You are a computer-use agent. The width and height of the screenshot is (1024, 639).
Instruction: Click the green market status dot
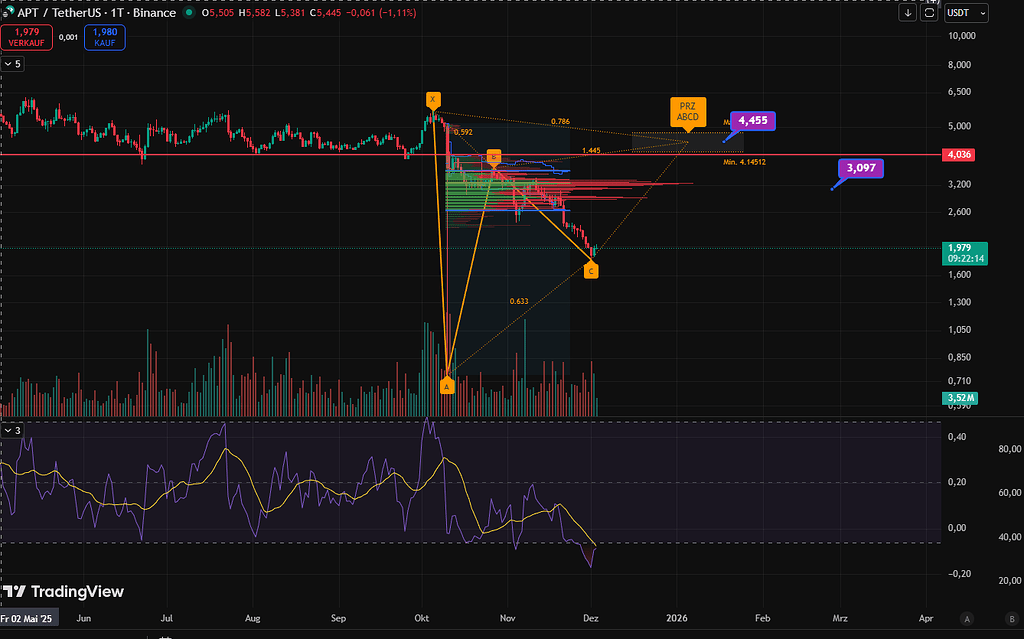click(189, 13)
